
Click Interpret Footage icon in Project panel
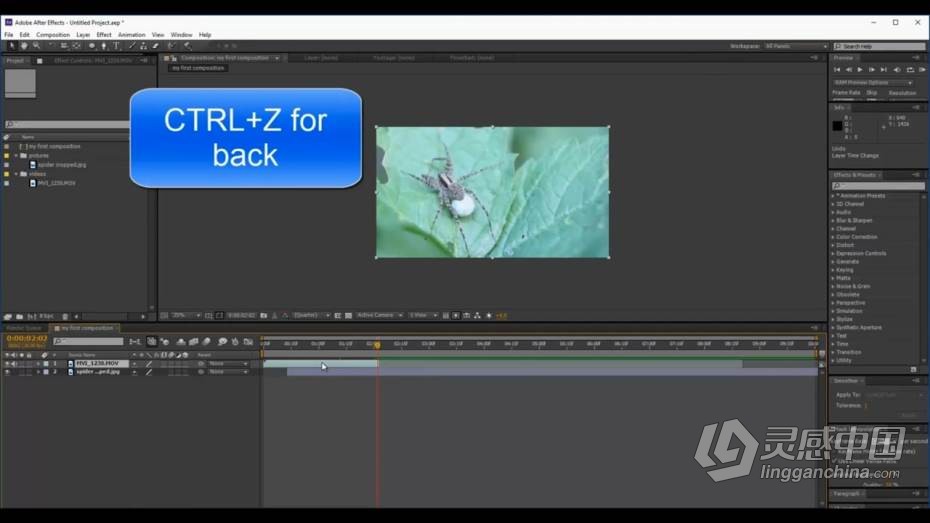(8, 317)
